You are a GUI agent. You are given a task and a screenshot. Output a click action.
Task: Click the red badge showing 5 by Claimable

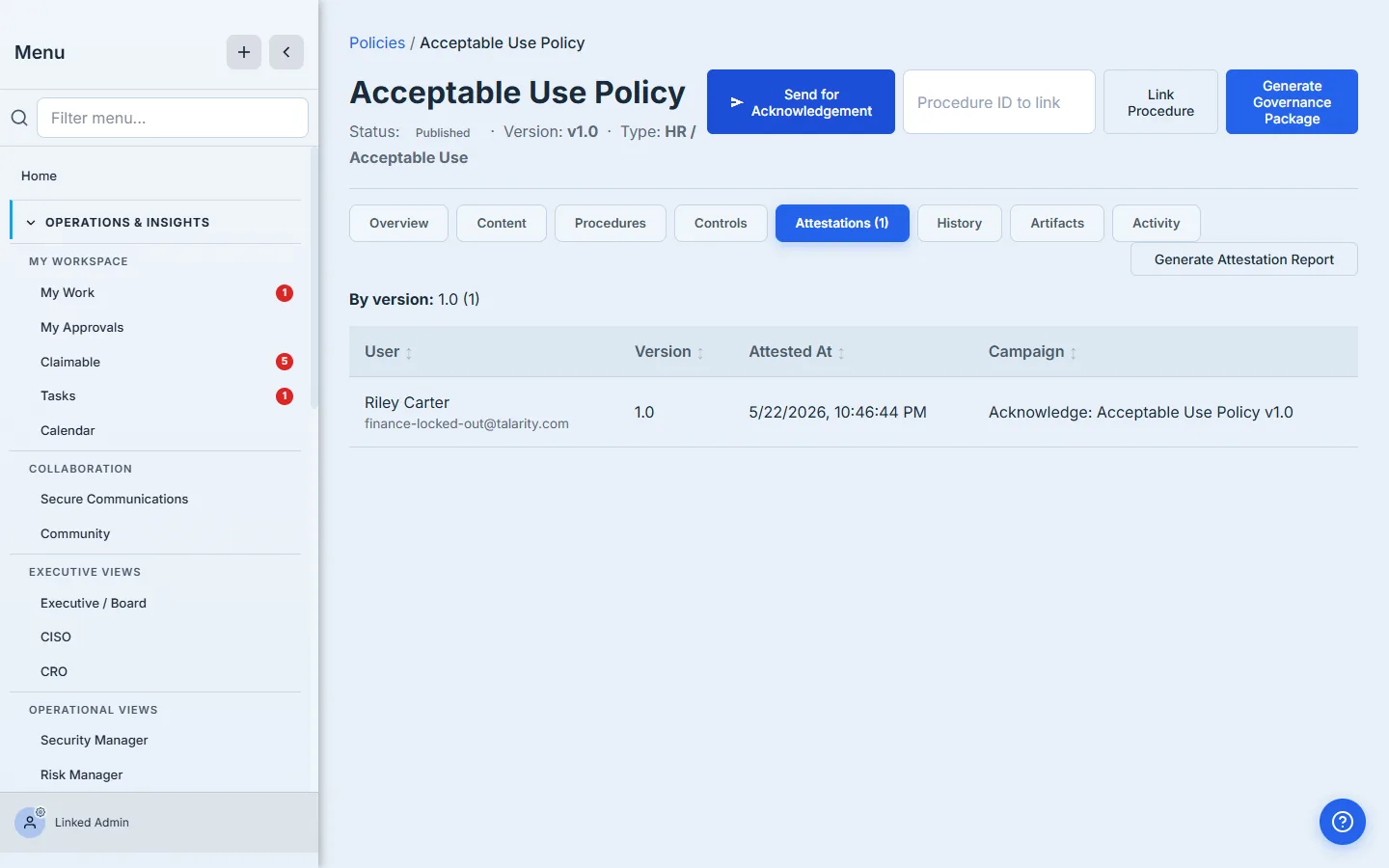pyautogui.click(x=285, y=362)
